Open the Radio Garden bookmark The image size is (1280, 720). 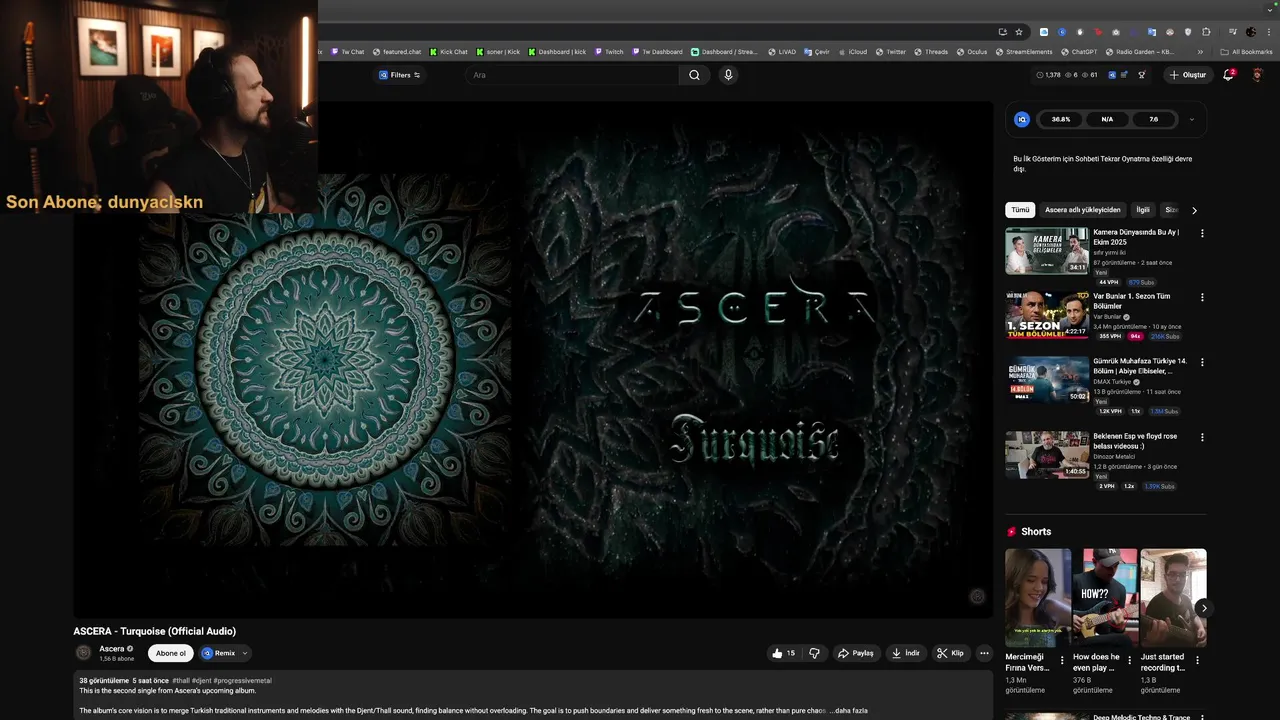[1140, 52]
